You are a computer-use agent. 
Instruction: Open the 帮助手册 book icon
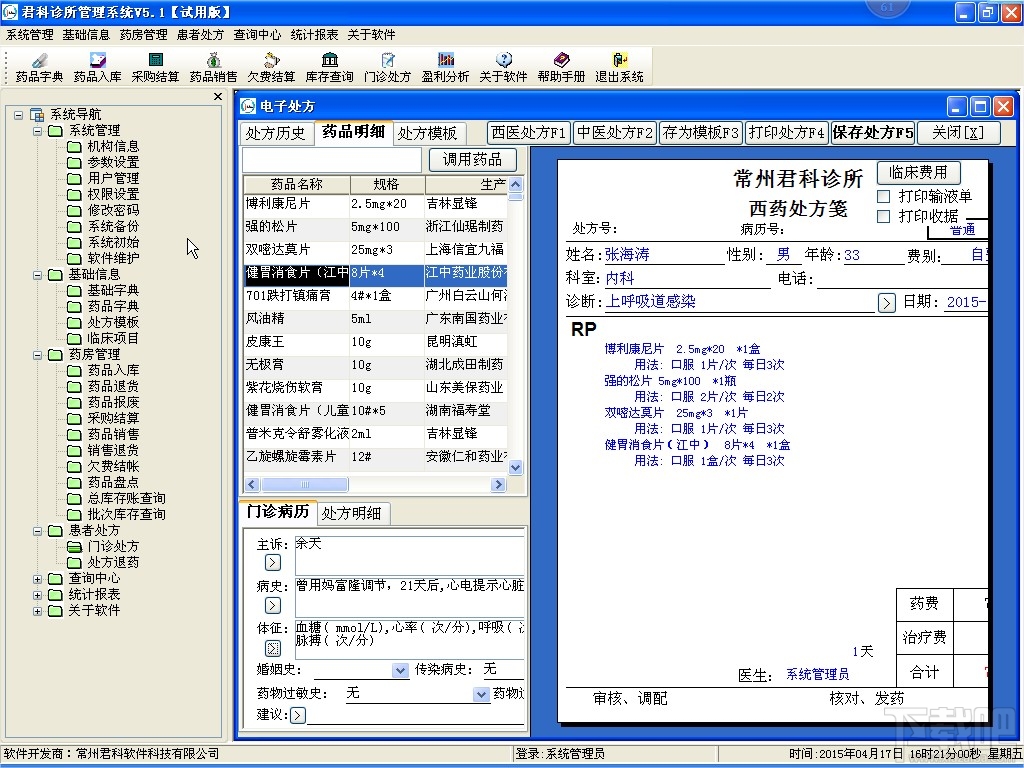point(562,60)
